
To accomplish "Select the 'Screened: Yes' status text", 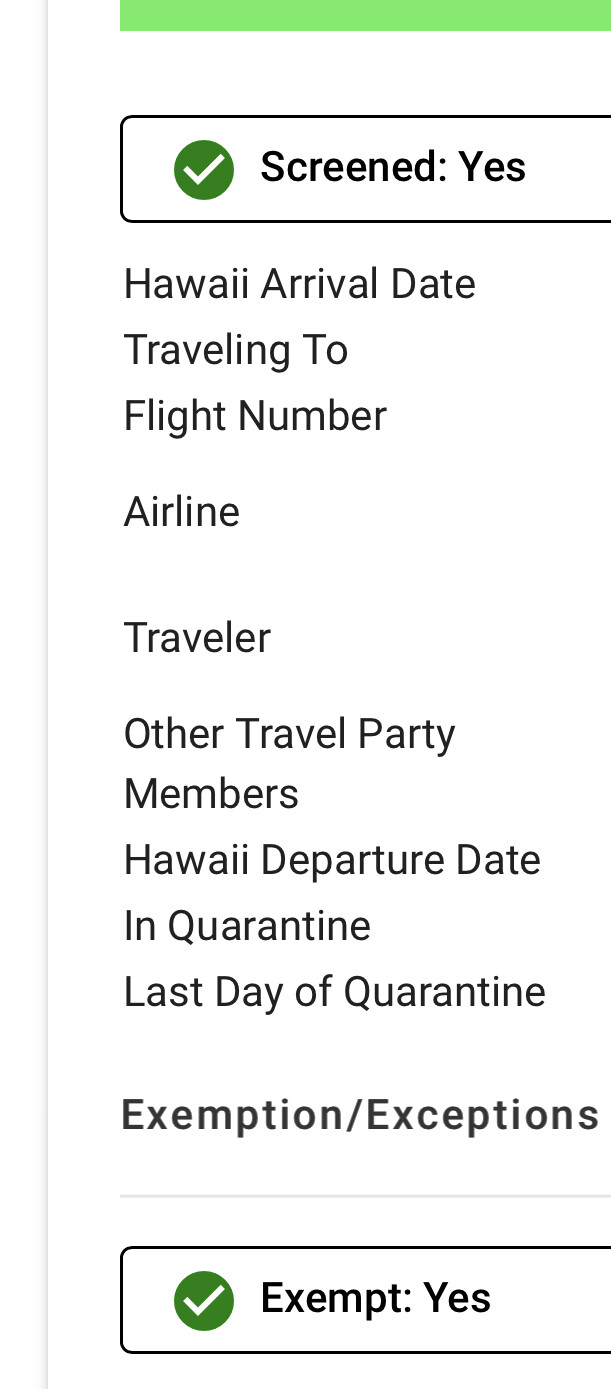I will pos(392,167).
